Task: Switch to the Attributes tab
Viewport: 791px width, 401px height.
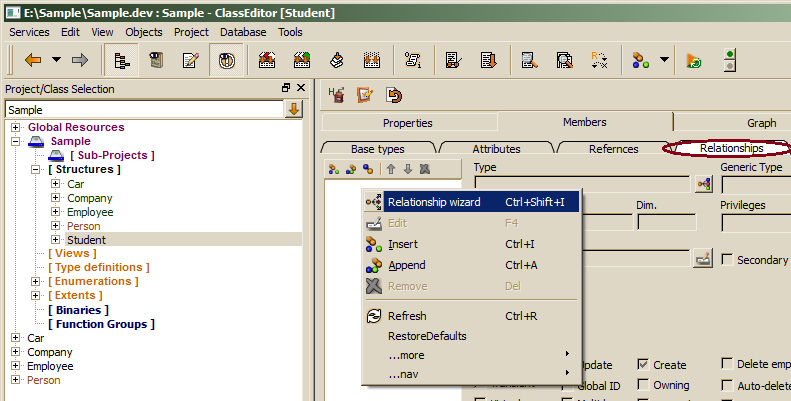Action: coord(496,149)
